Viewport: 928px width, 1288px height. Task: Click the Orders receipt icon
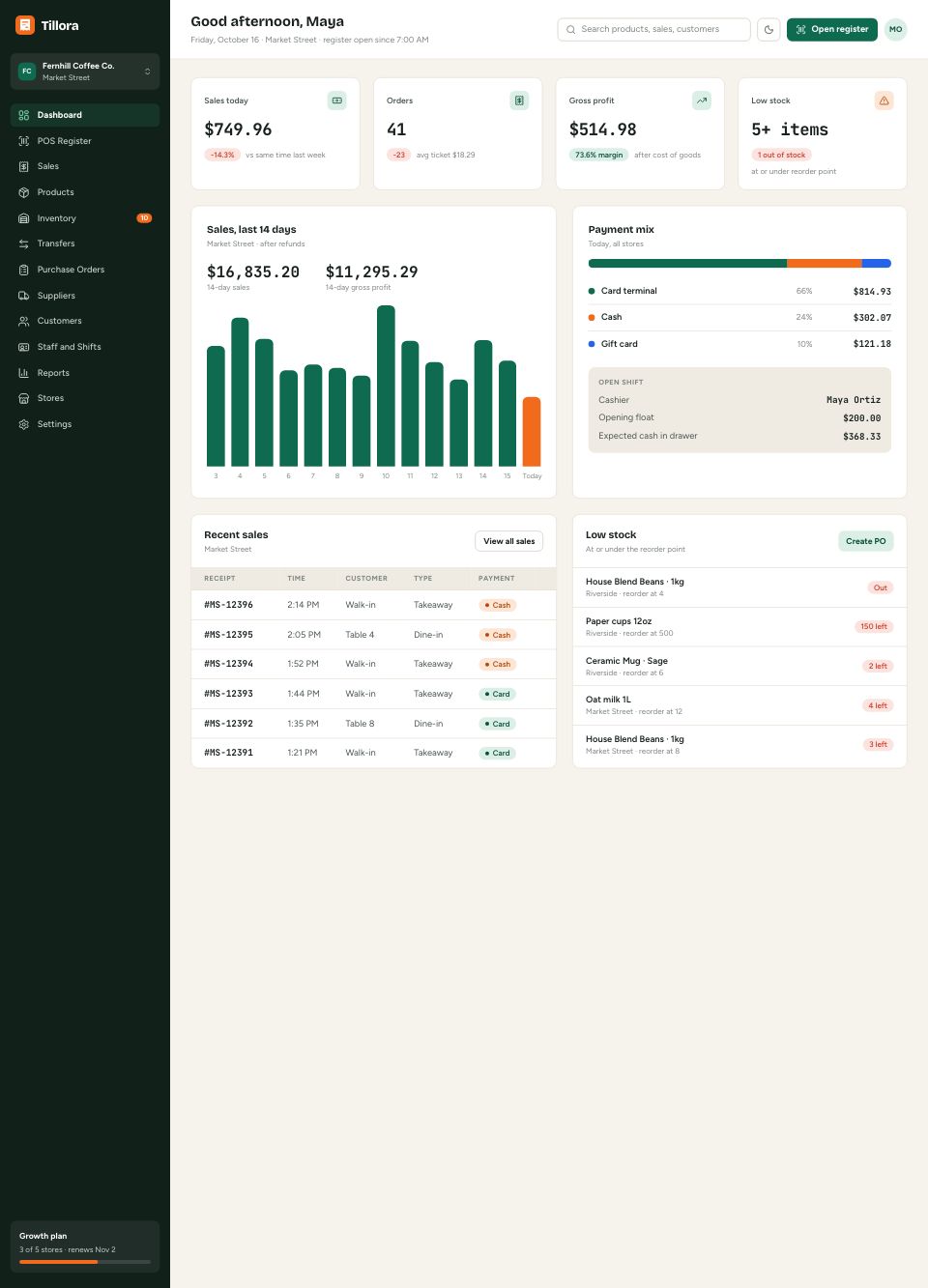point(519,100)
